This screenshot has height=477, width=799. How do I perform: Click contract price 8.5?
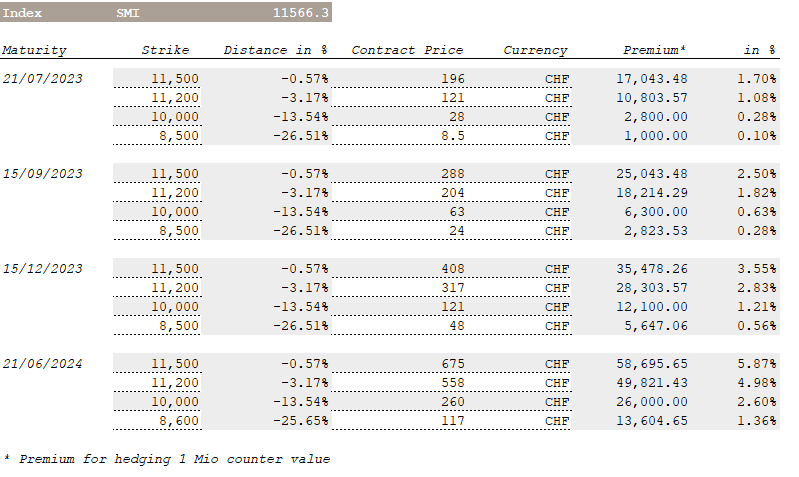pyautogui.click(x=452, y=136)
